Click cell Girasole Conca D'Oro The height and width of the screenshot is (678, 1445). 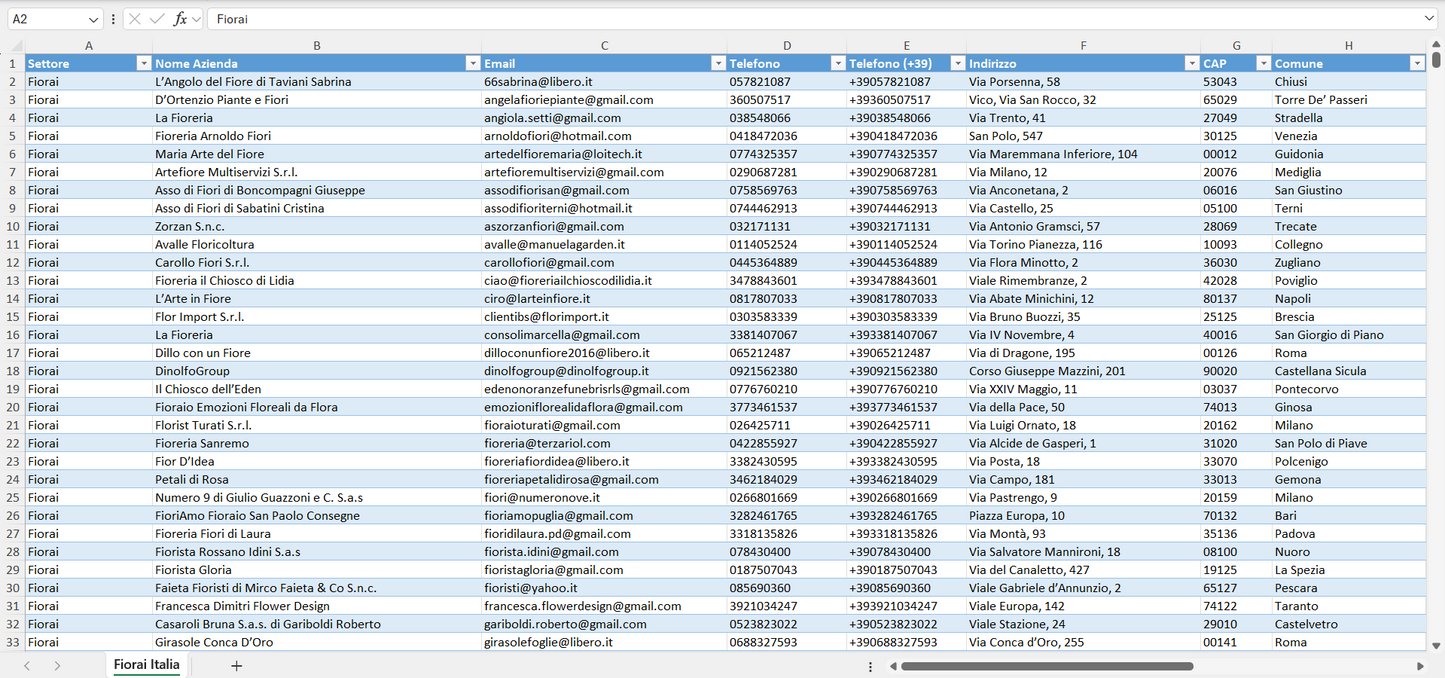click(317, 642)
